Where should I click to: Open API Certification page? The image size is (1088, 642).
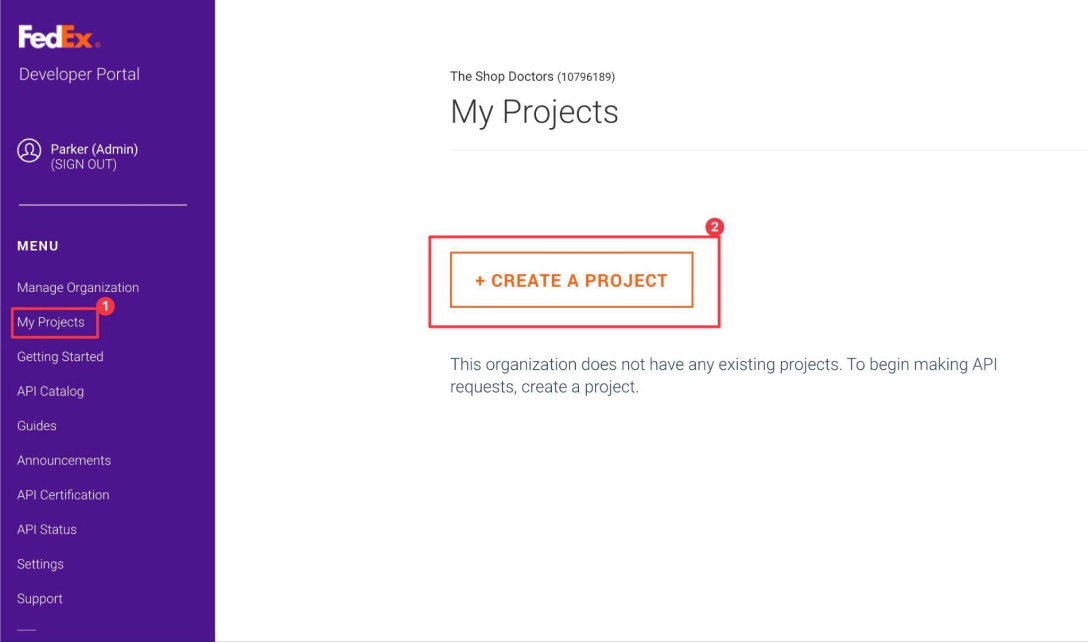click(x=63, y=495)
